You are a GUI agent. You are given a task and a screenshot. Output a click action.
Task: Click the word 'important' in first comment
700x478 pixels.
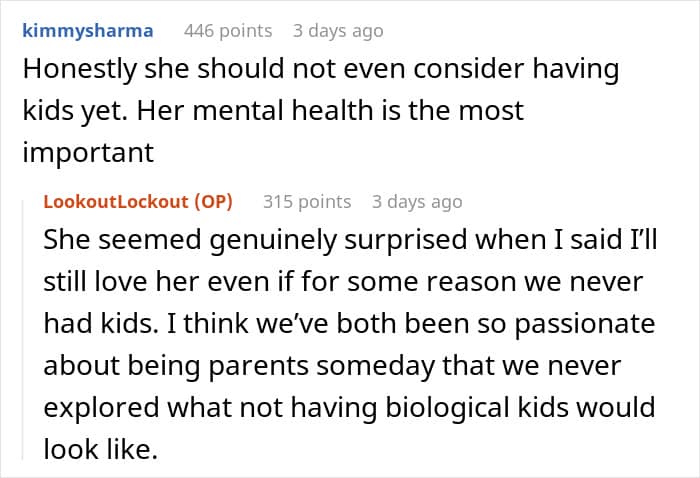coord(88,154)
